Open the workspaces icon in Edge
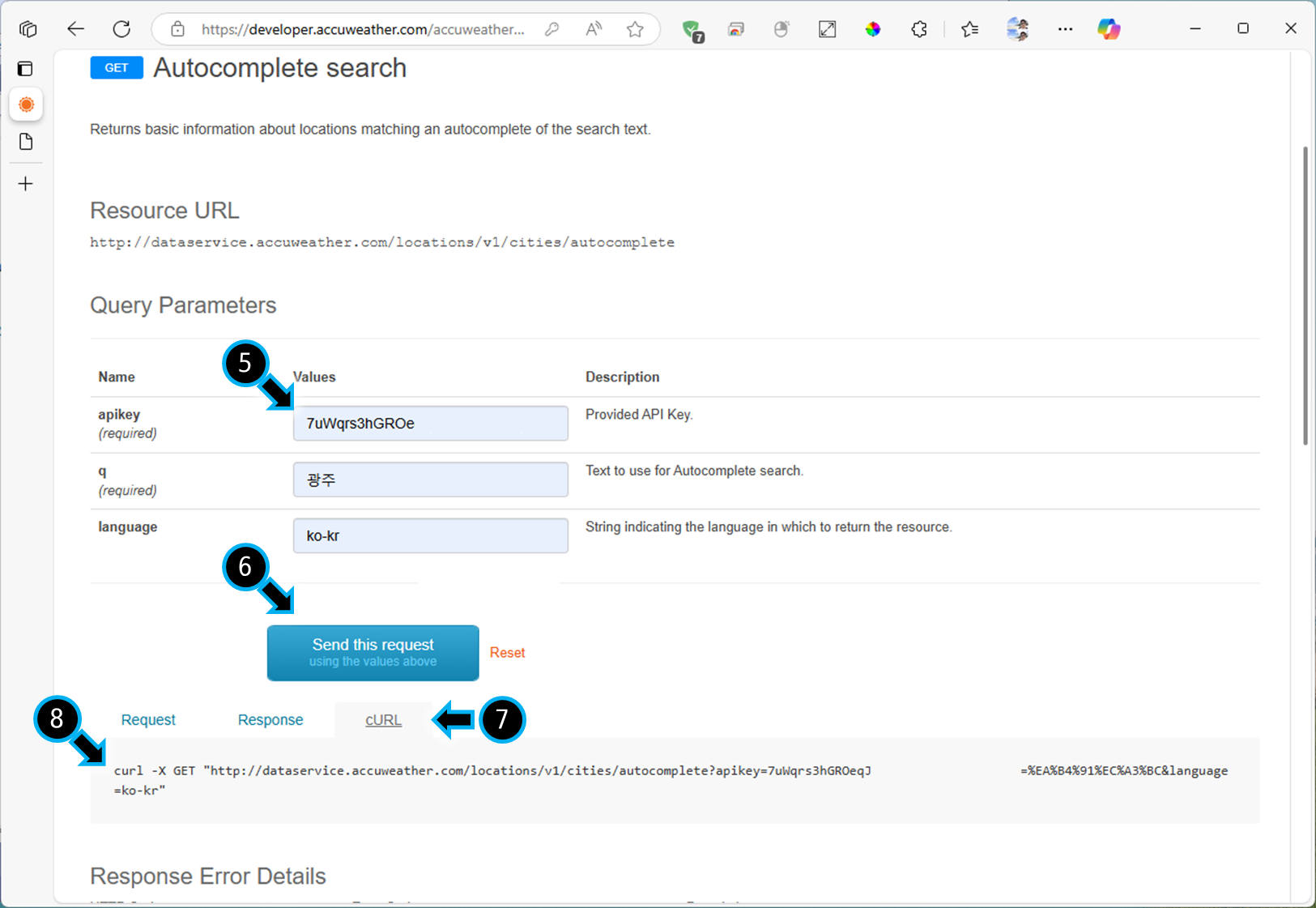 click(x=28, y=29)
